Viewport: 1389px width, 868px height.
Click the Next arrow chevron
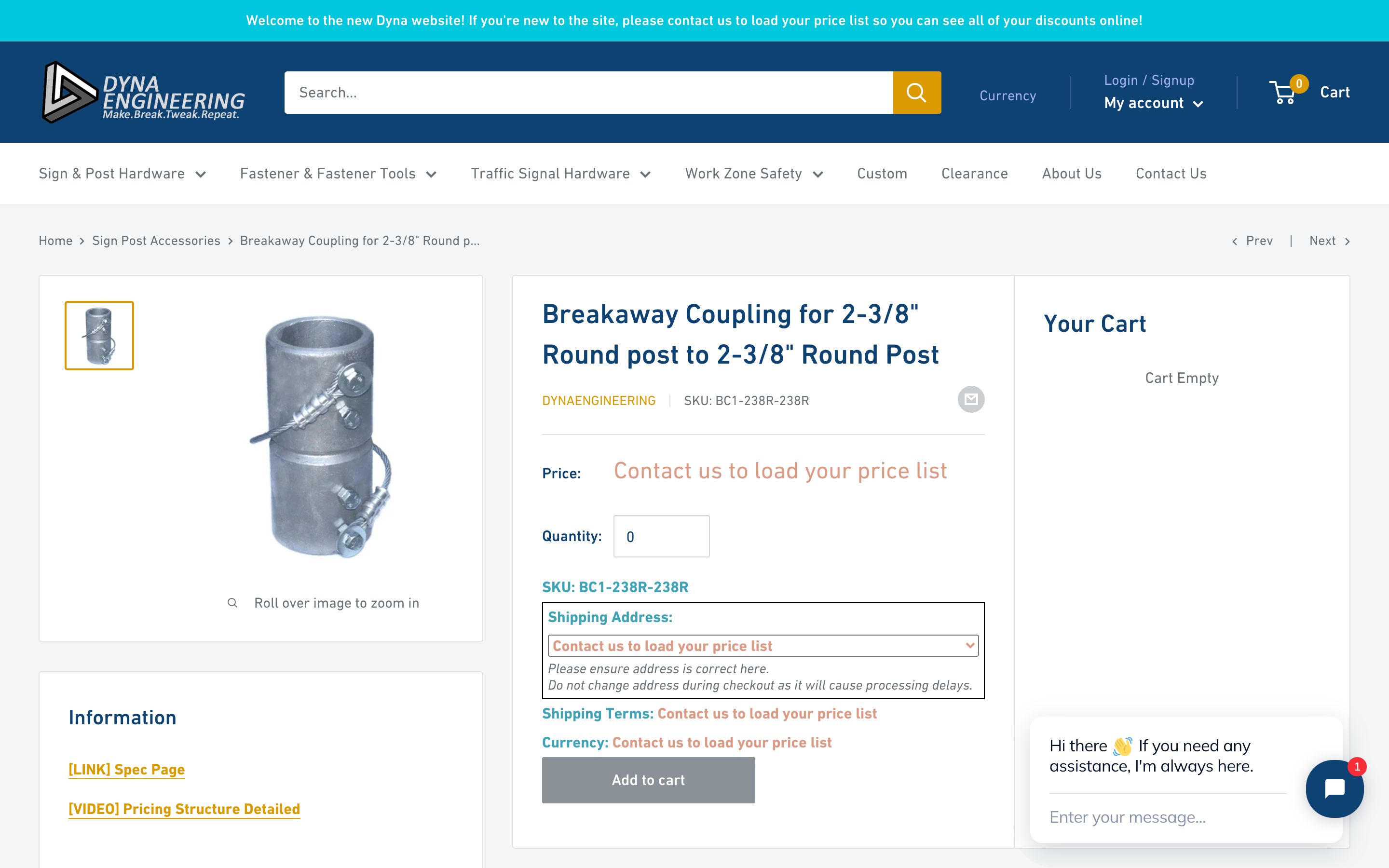(x=1347, y=241)
